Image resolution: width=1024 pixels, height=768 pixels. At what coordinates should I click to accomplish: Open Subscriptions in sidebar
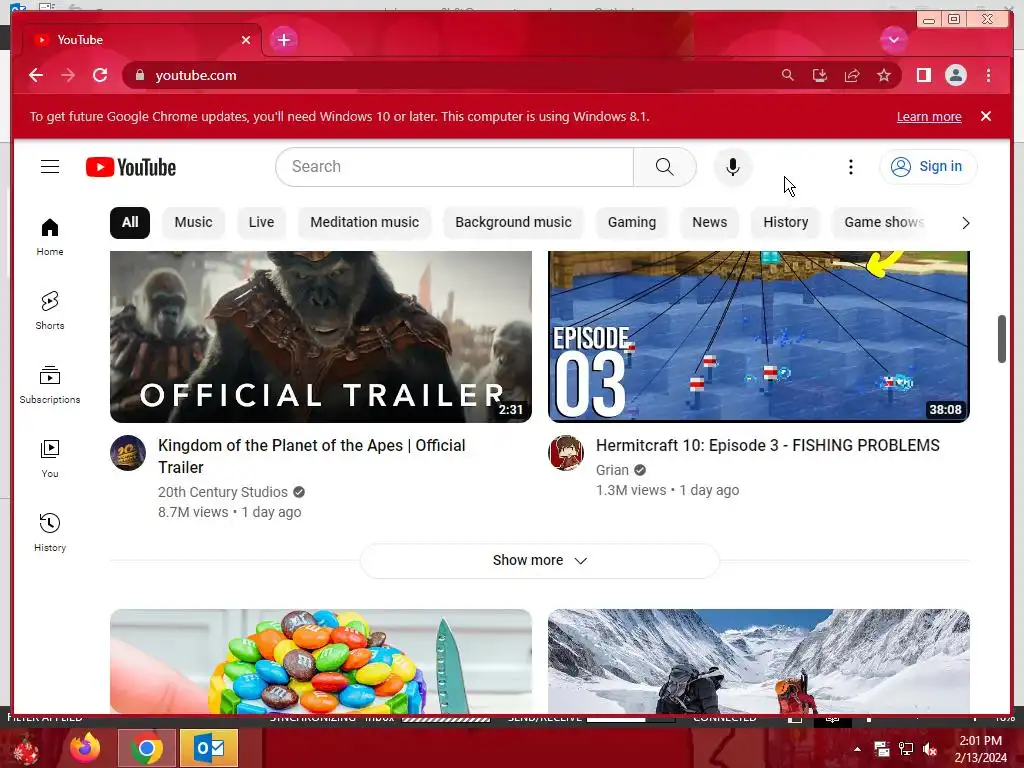point(50,385)
